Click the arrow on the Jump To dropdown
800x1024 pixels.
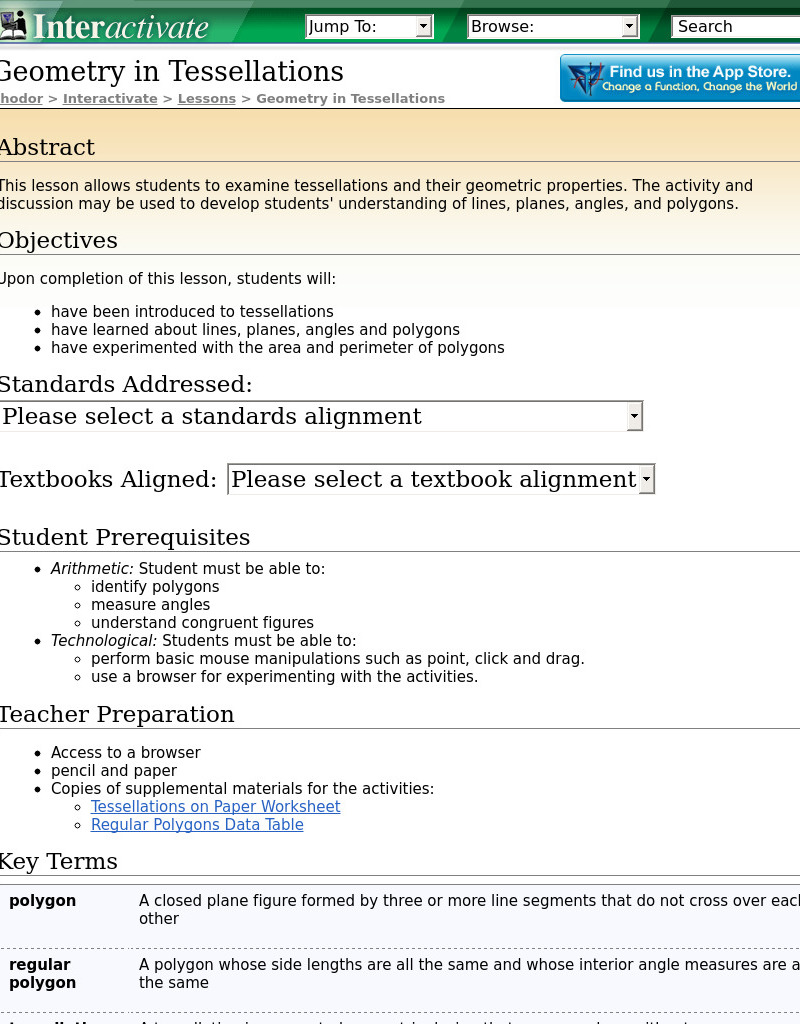pyautogui.click(x=423, y=26)
